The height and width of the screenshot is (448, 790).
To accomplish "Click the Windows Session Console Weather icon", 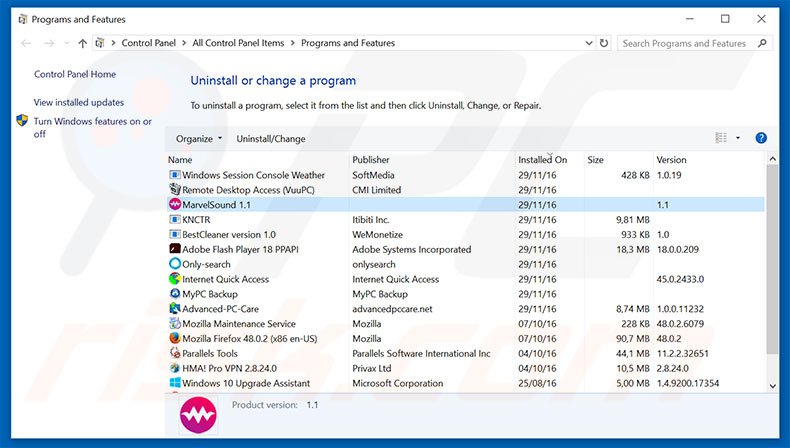I will [175, 175].
